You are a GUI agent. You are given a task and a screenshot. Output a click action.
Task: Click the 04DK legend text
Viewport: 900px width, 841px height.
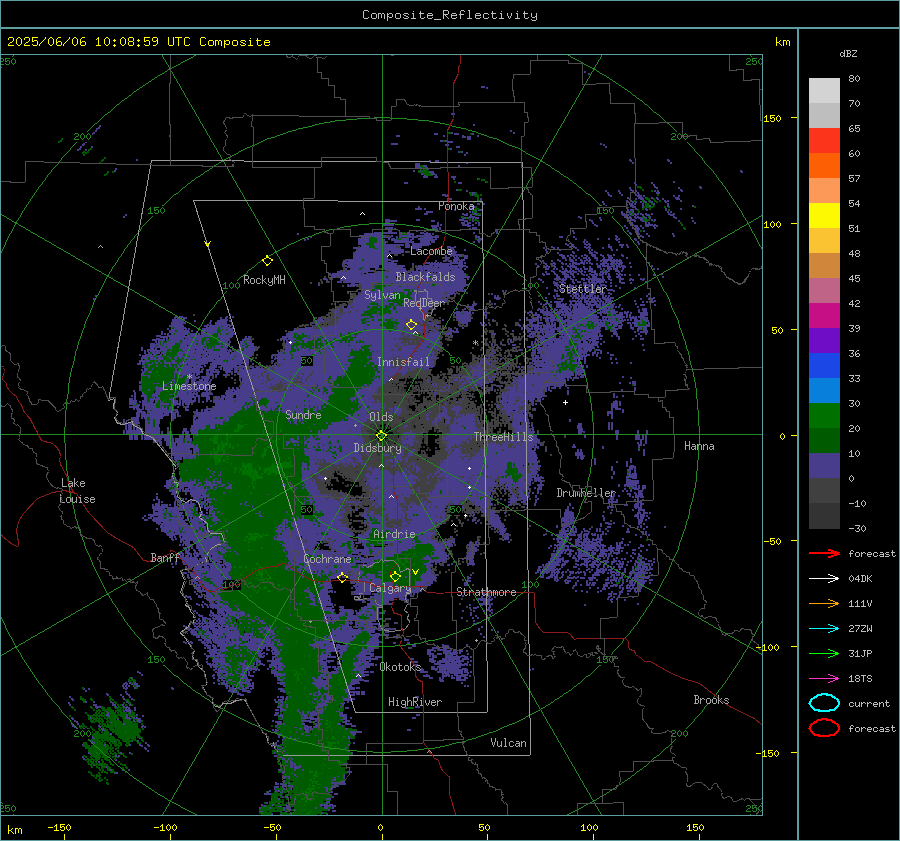[x=860, y=579]
